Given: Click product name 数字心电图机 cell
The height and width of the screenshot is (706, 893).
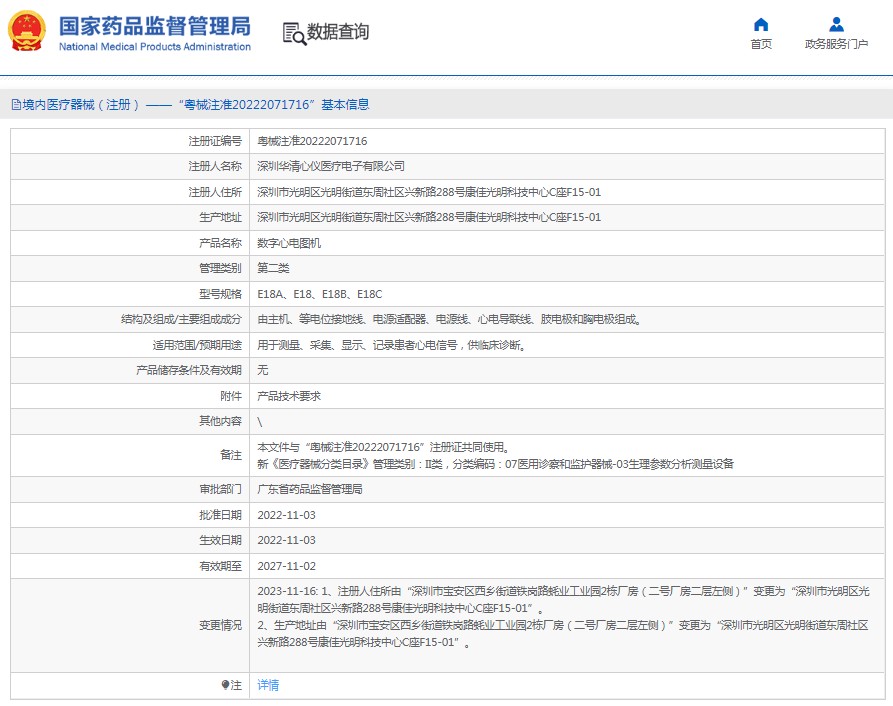Looking at the screenshot, I should (x=290, y=243).
